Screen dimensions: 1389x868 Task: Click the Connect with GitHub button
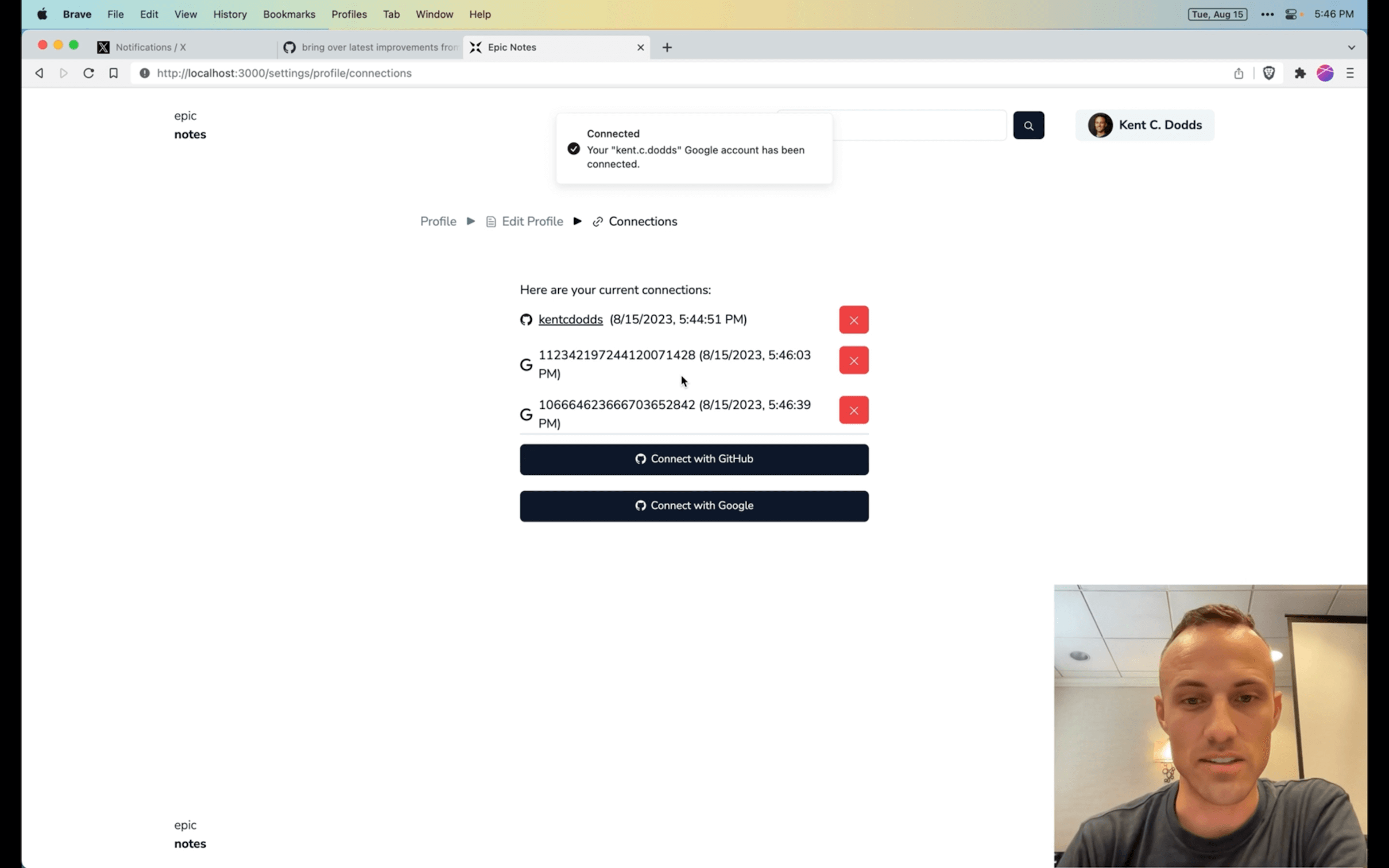[694, 458]
